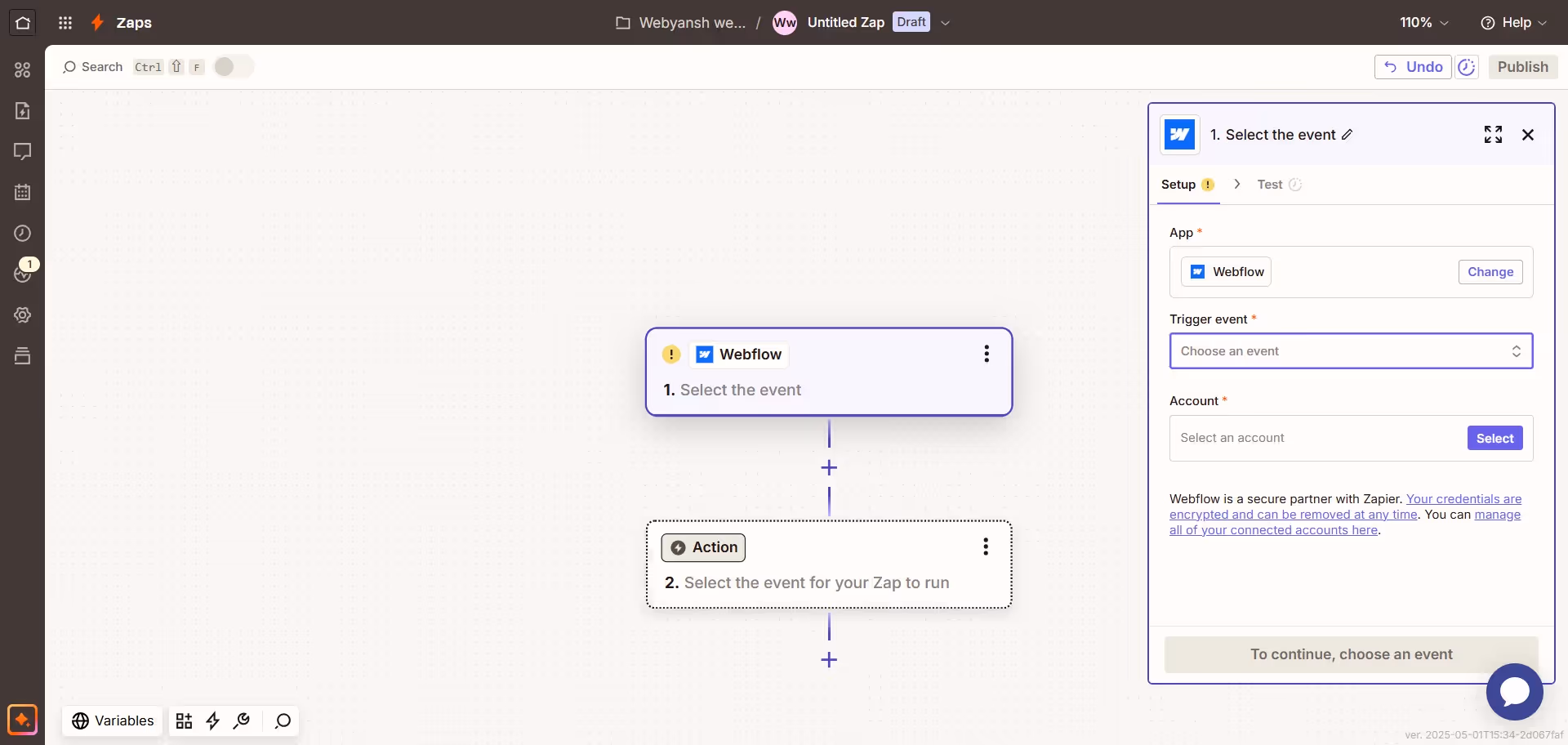Open the sidebar apps overview icon

pyautogui.click(x=23, y=70)
